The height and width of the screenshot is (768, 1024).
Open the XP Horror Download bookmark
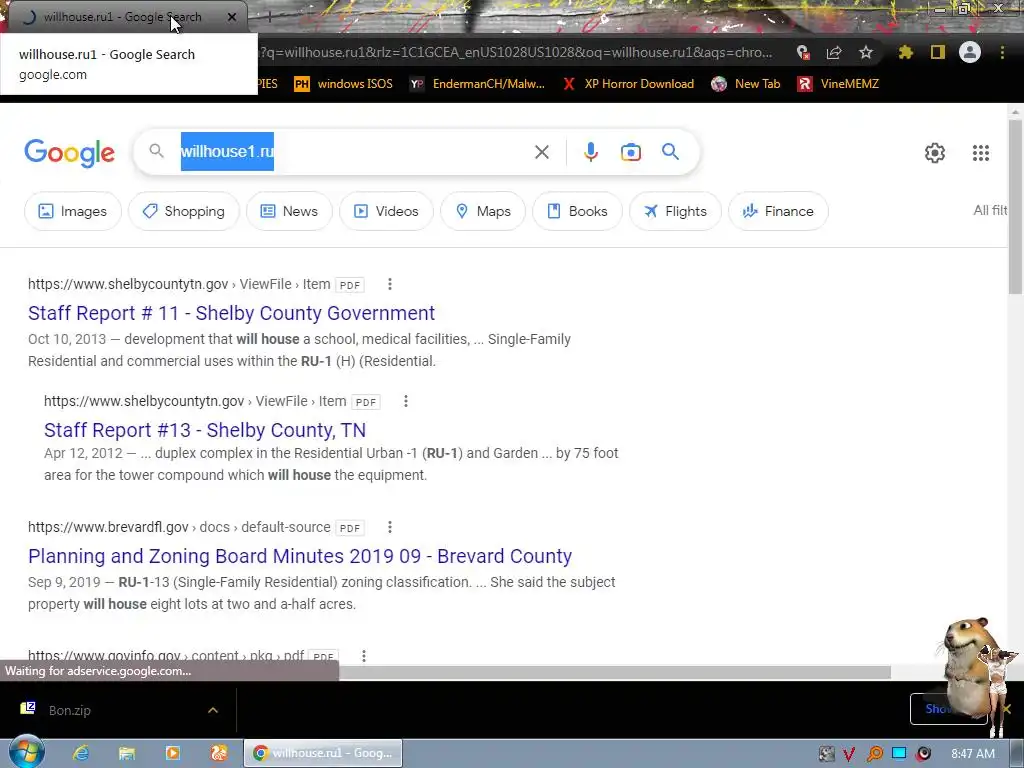628,84
